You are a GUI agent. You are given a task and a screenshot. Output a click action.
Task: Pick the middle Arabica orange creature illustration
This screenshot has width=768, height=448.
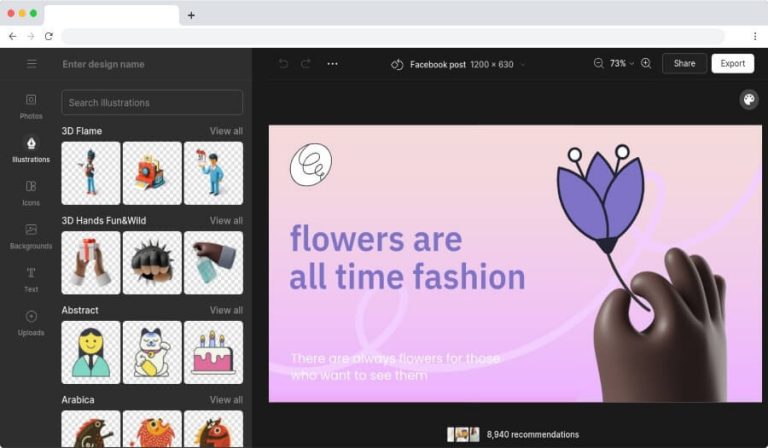[x=152, y=429]
